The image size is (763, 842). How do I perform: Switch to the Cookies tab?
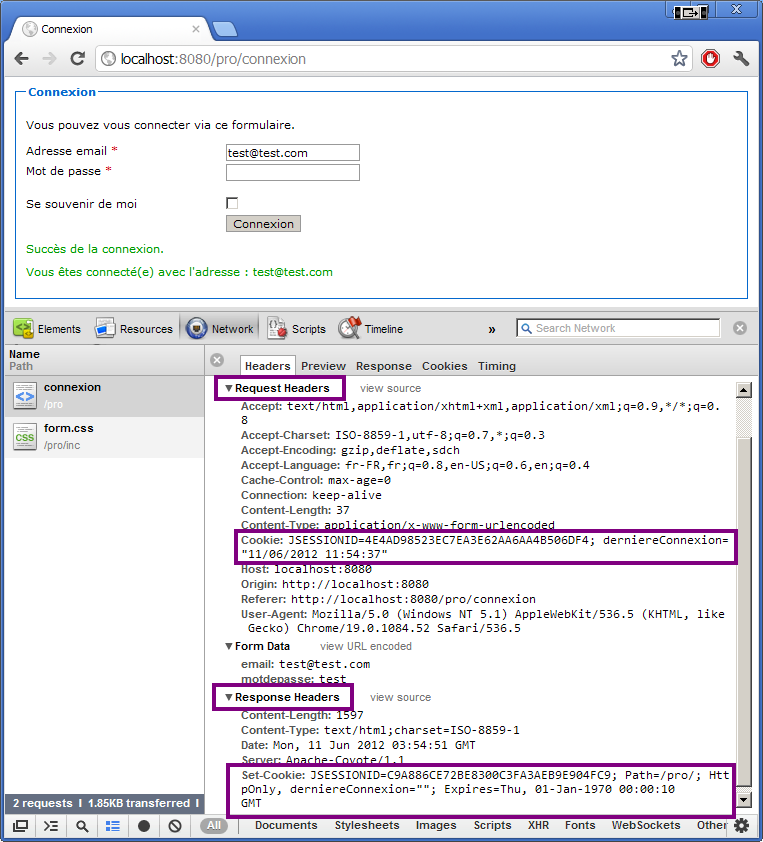tap(444, 366)
